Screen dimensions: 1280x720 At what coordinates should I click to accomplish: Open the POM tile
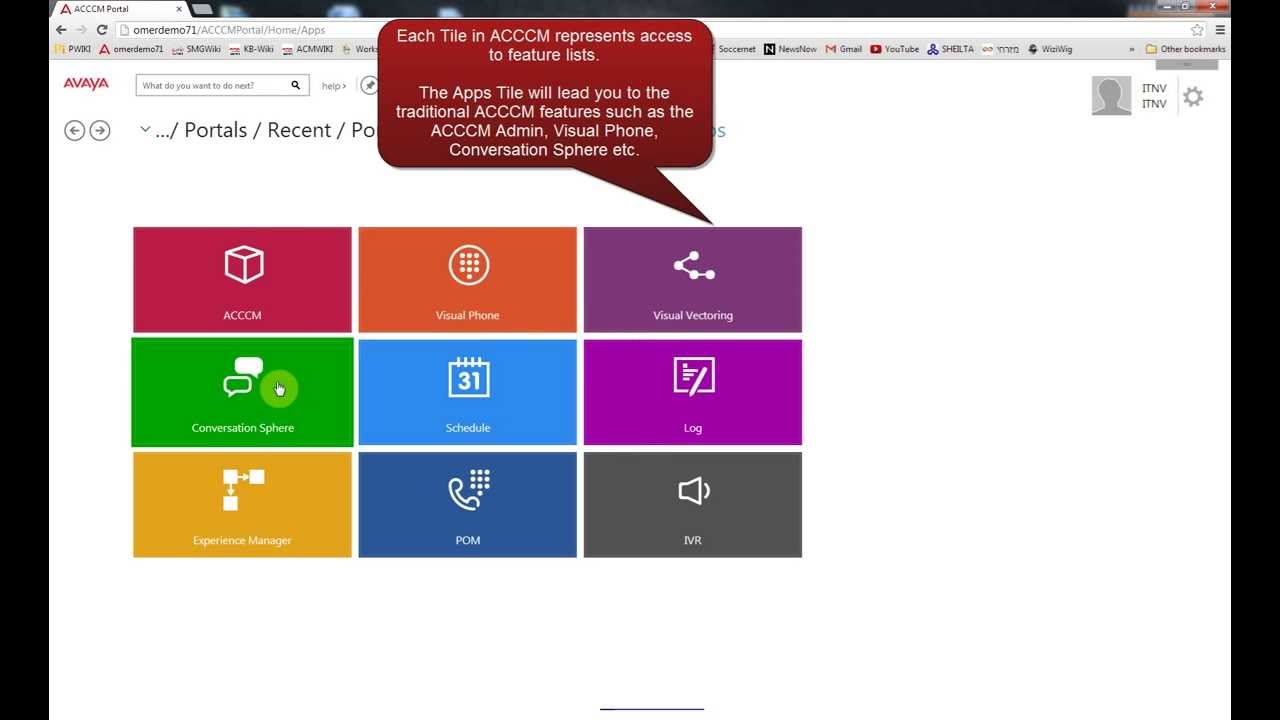point(467,505)
